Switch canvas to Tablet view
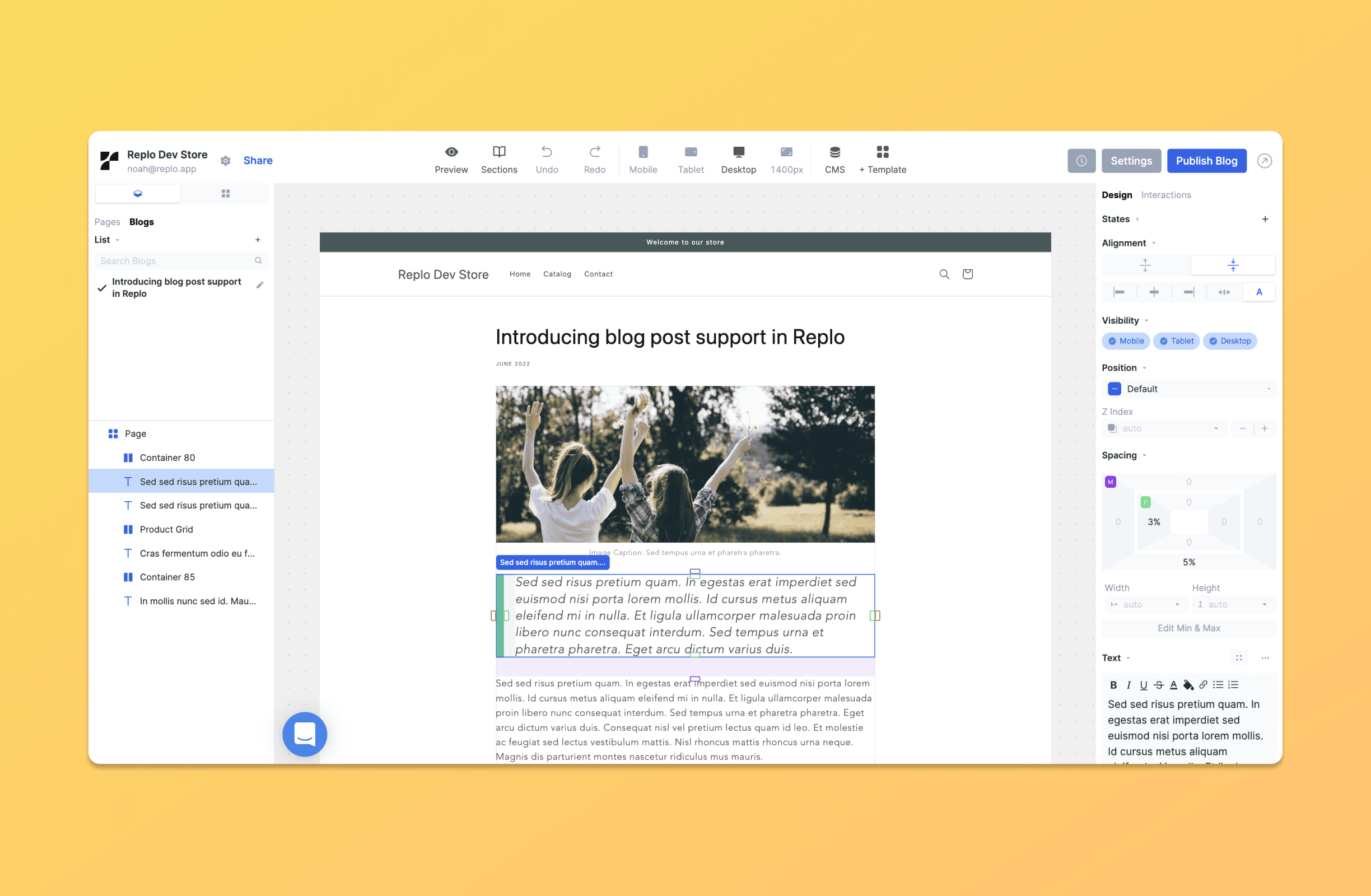 691,160
